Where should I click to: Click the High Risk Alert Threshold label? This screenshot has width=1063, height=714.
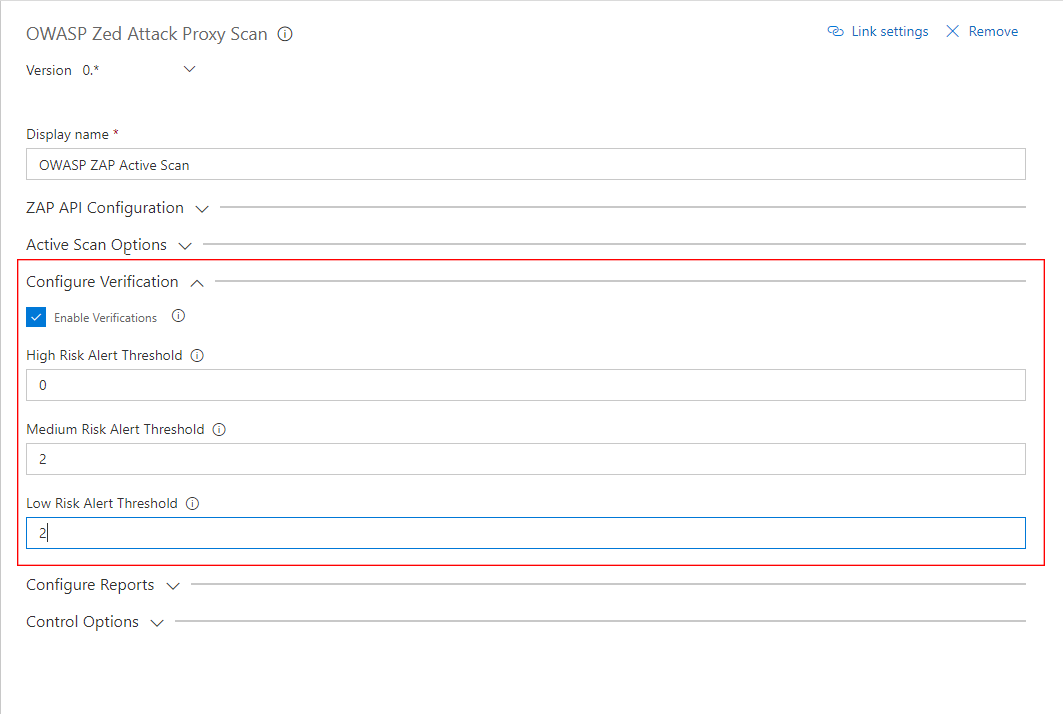coord(104,355)
